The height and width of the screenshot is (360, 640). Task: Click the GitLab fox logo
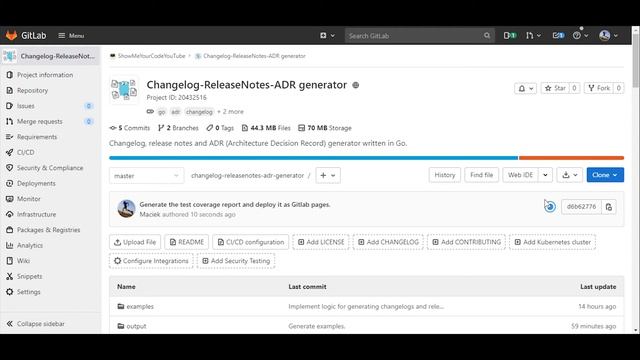tap(11, 36)
